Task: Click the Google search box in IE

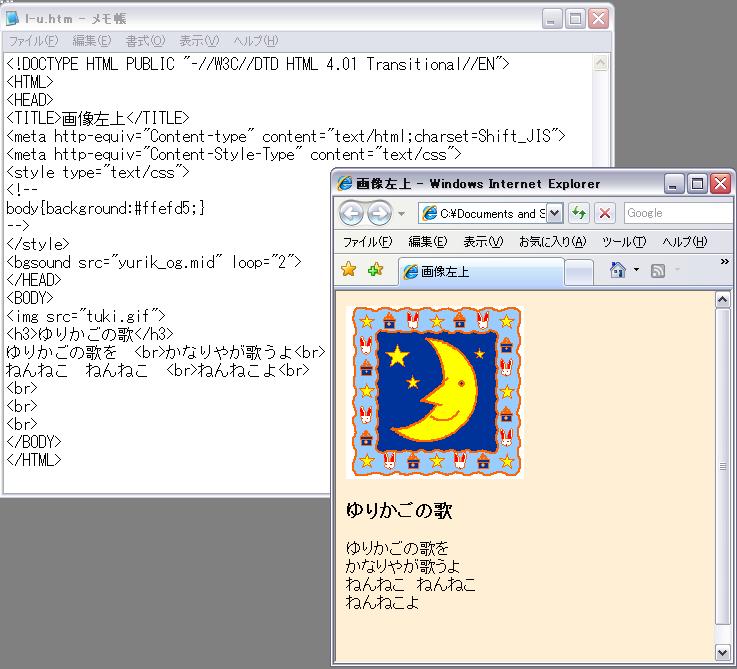Action: (x=678, y=213)
